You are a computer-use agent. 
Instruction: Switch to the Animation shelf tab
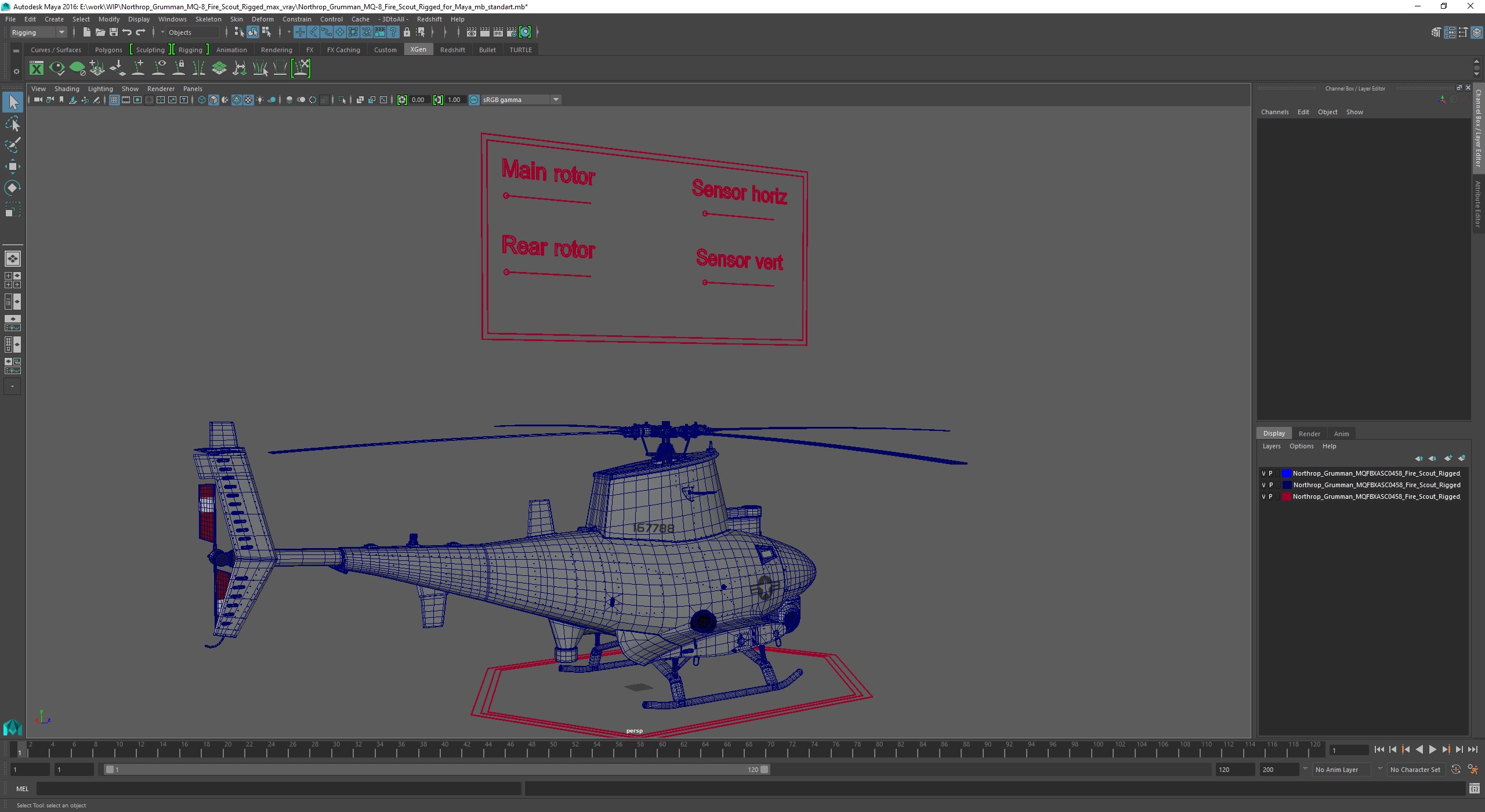tap(231, 50)
